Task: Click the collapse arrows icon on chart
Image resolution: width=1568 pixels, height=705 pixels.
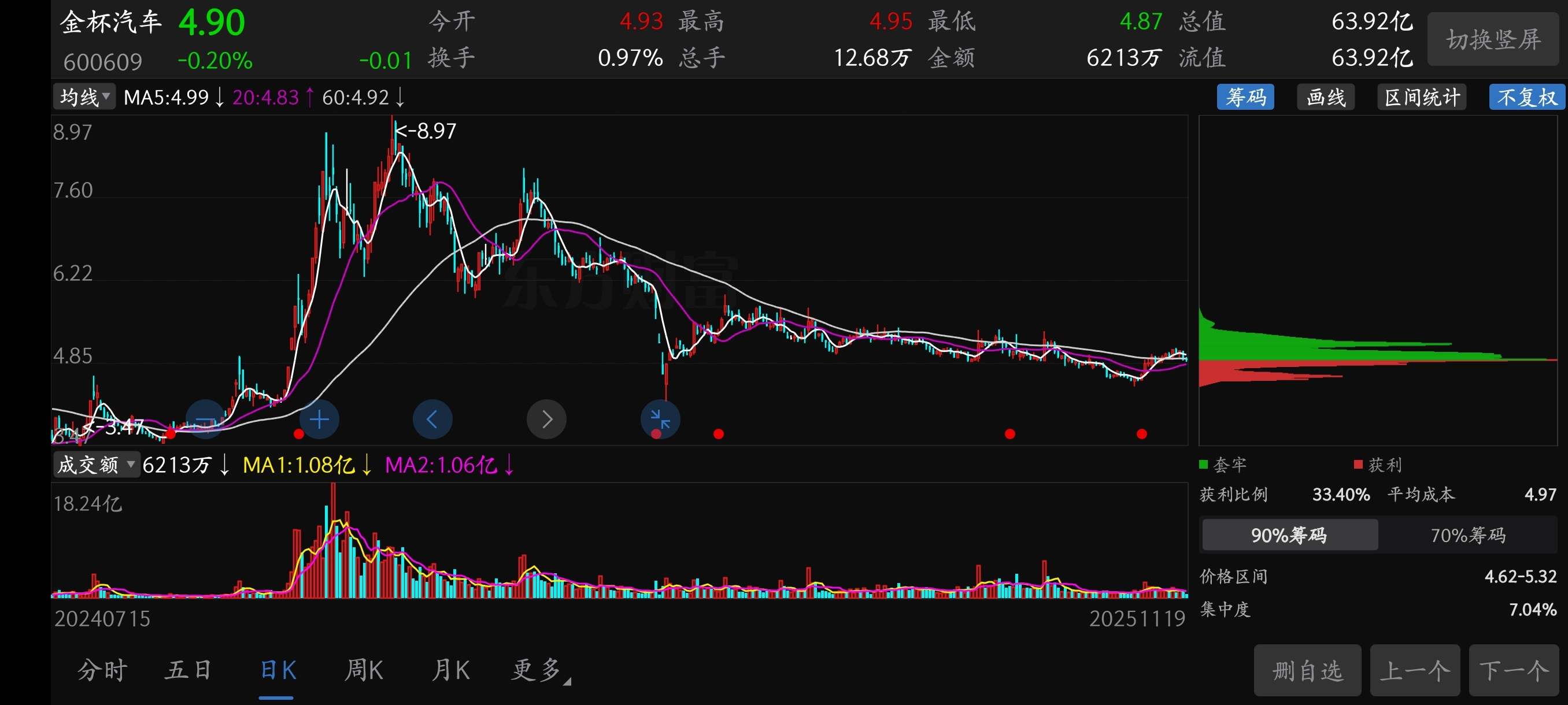Action: click(x=660, y=419)
